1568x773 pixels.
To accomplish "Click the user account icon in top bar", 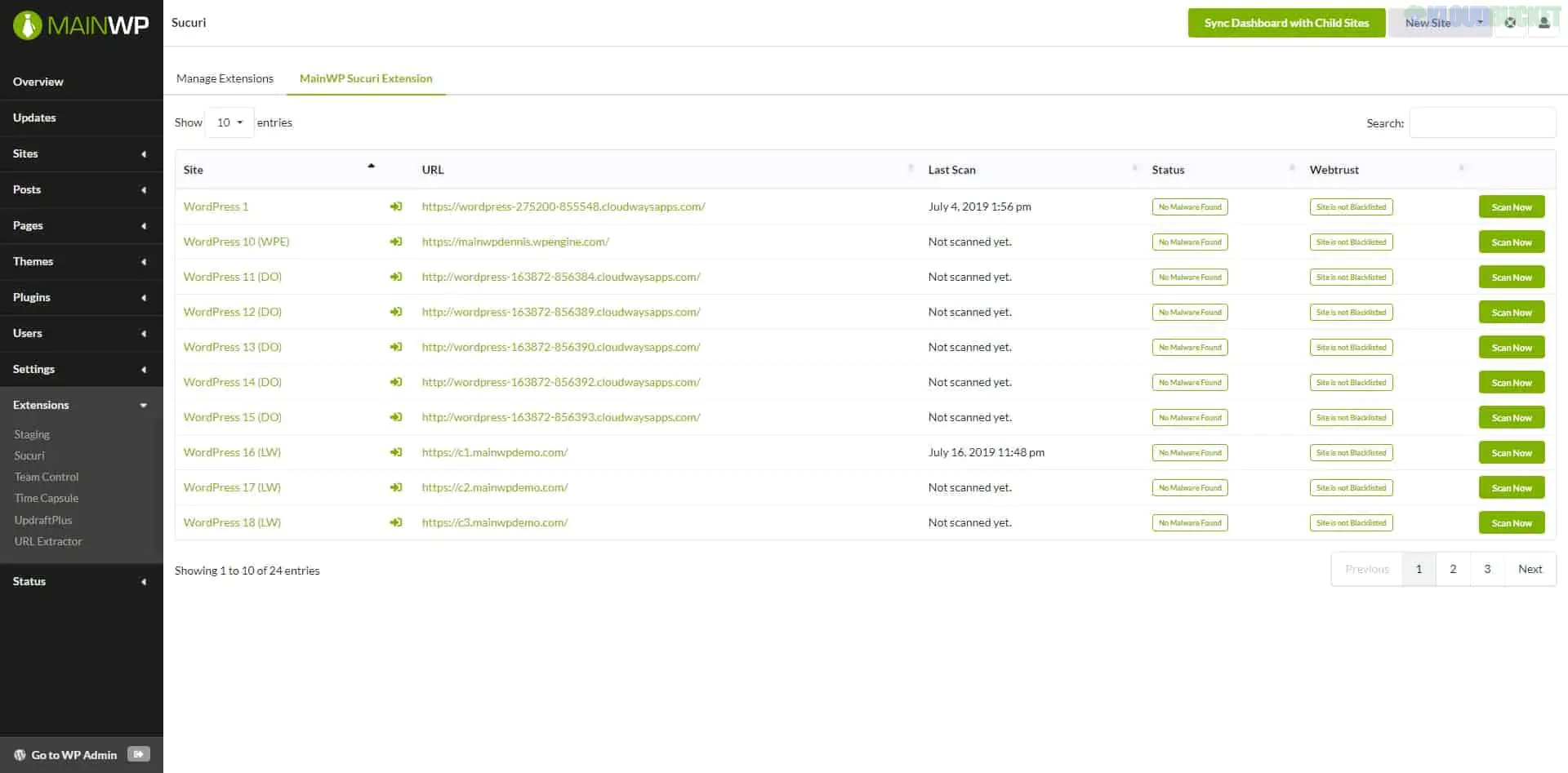I will point(1543,23).
